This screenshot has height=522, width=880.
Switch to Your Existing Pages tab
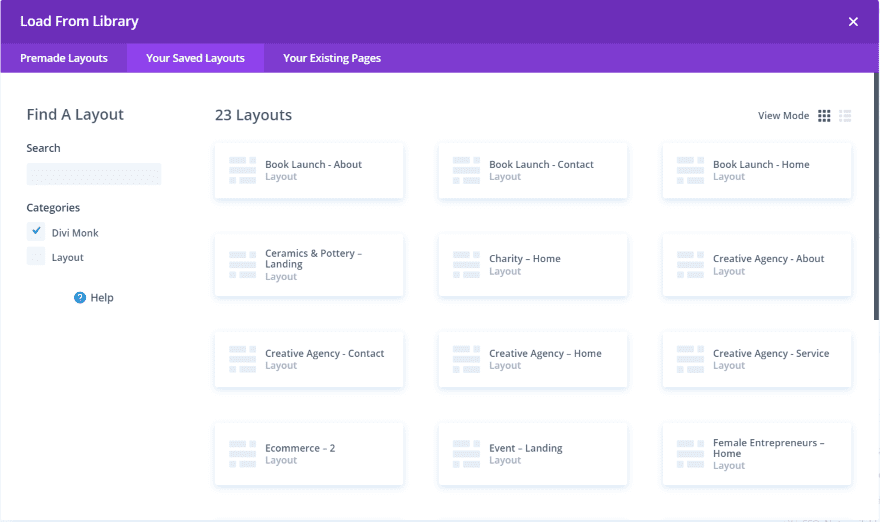(x=332, y=58)
